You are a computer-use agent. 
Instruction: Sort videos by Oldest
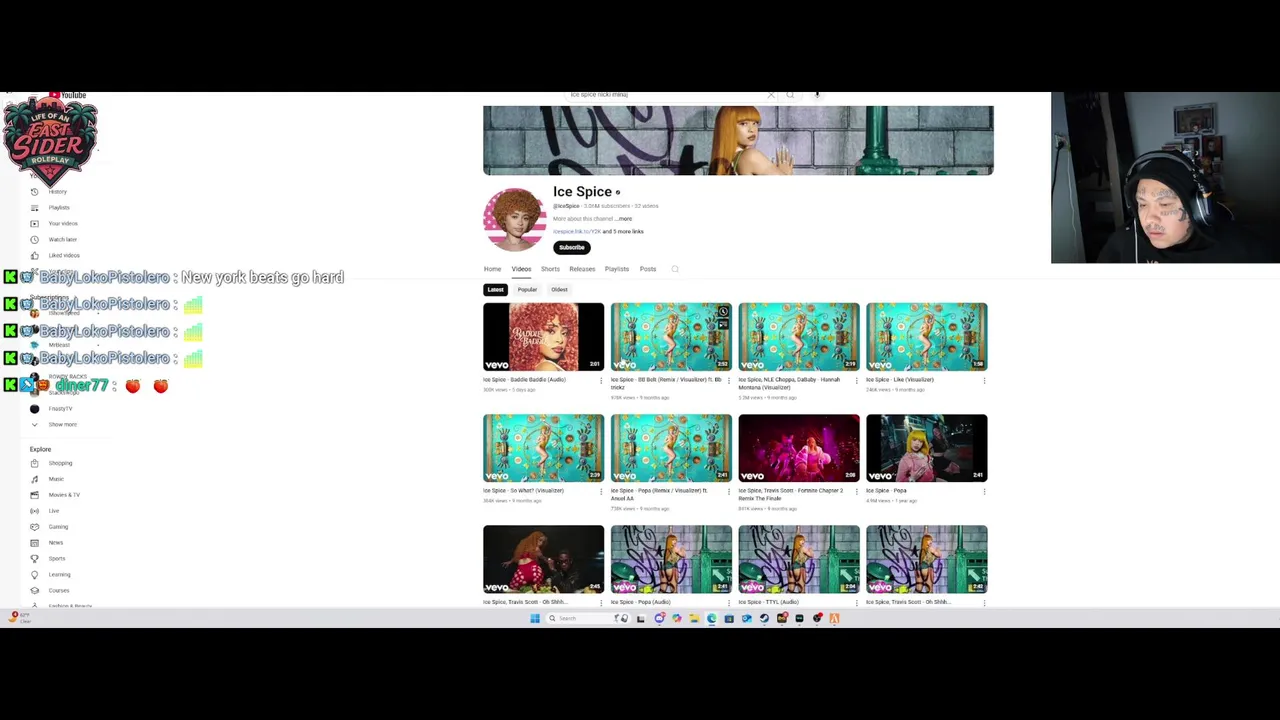tap(559, 290)
